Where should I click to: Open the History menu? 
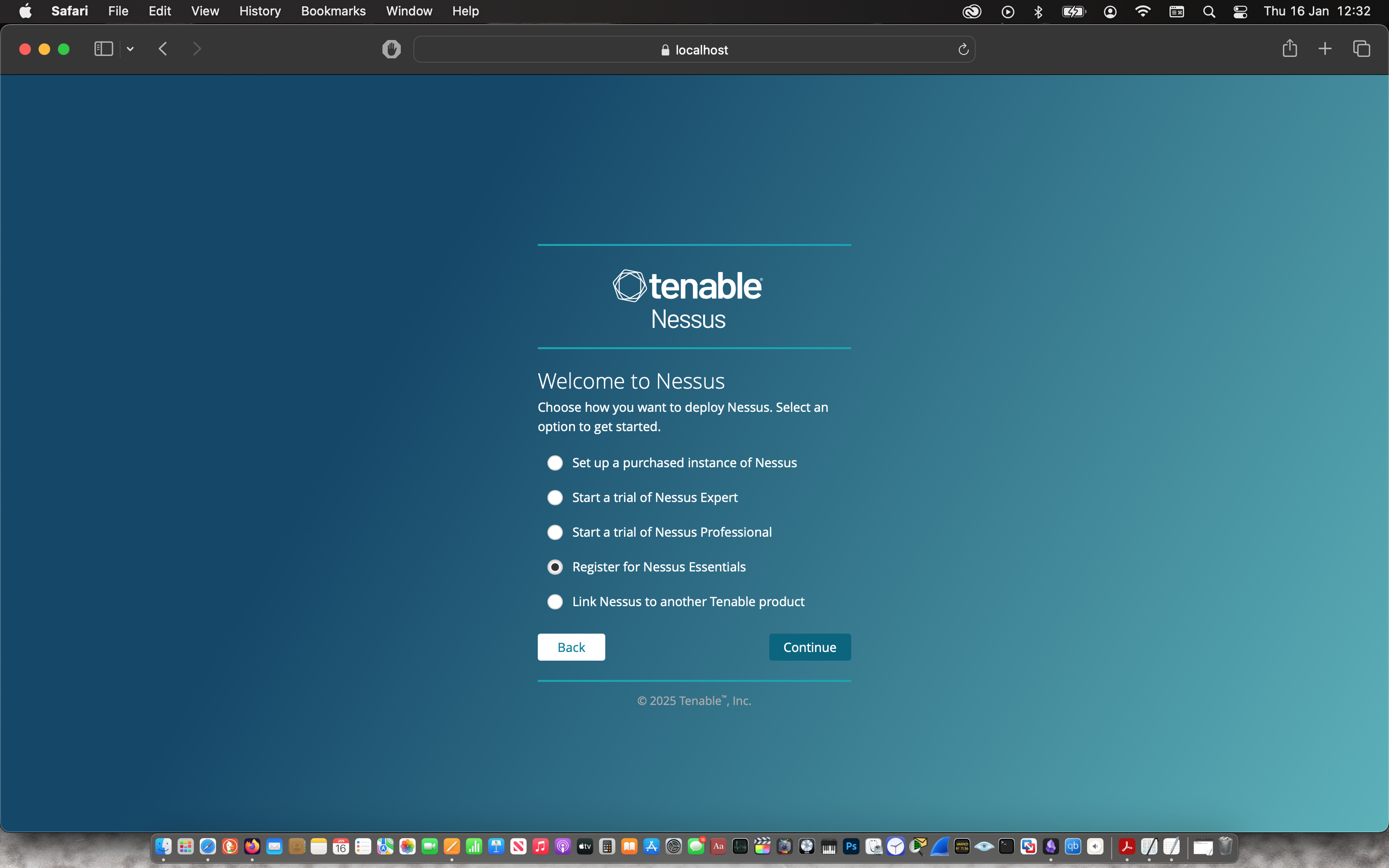259,12
